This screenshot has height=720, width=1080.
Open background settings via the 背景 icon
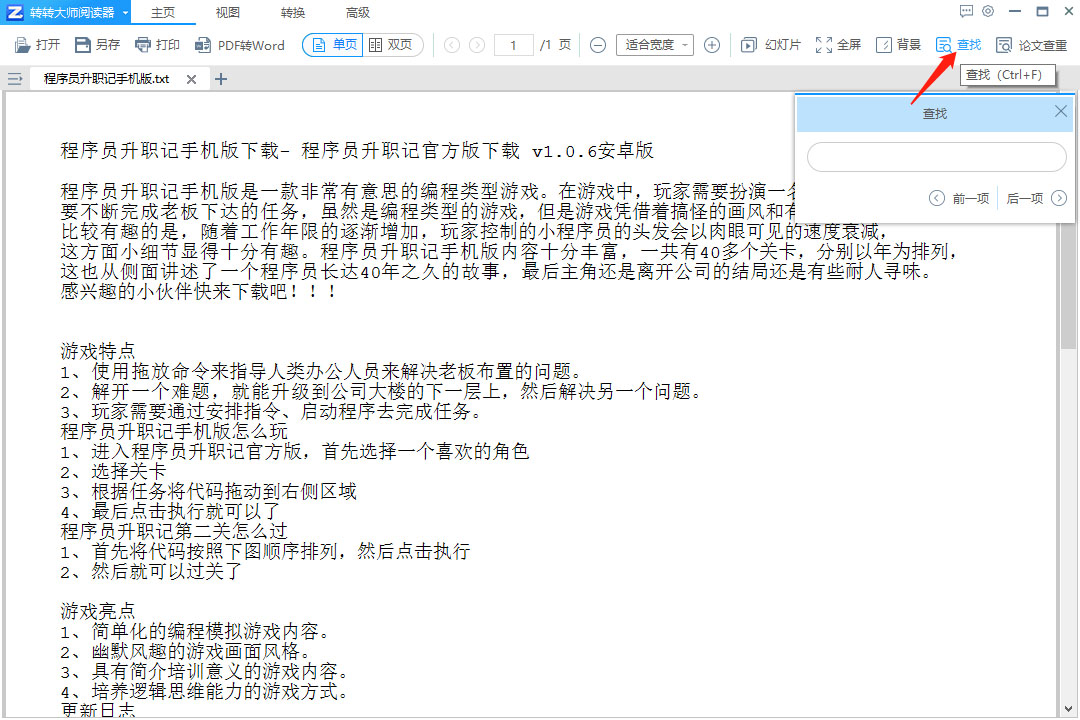[898, 45]
